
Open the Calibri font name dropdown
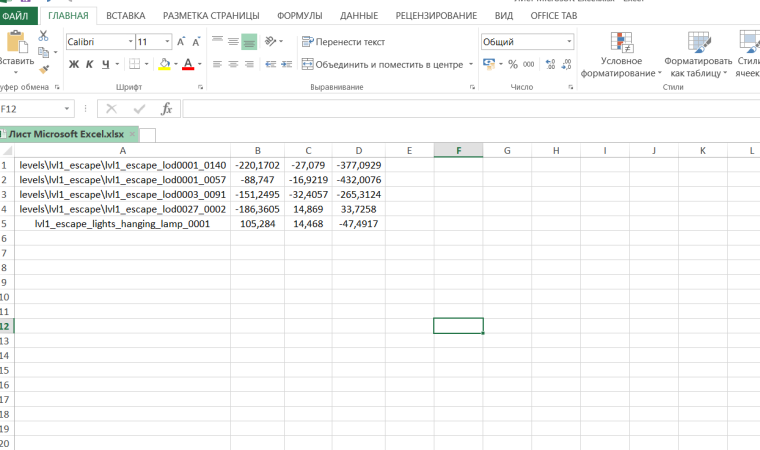pyautogui.click(x=130, y=42)
